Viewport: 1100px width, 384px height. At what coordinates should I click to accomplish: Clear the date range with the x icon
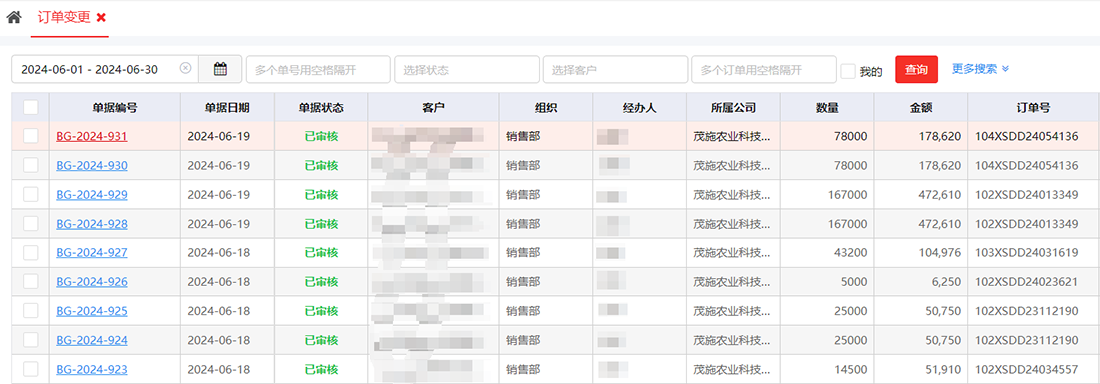(x=185, y=69)
